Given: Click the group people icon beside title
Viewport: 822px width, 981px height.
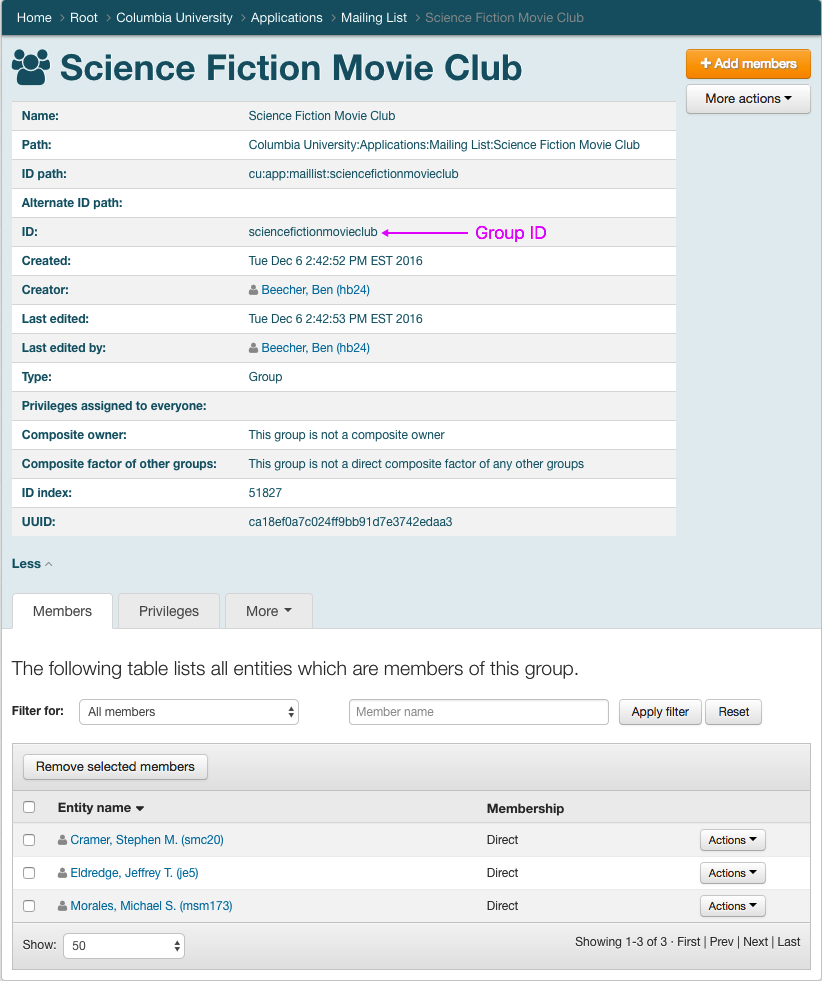Looking at the screenshot, I should [x=31, y=68].
